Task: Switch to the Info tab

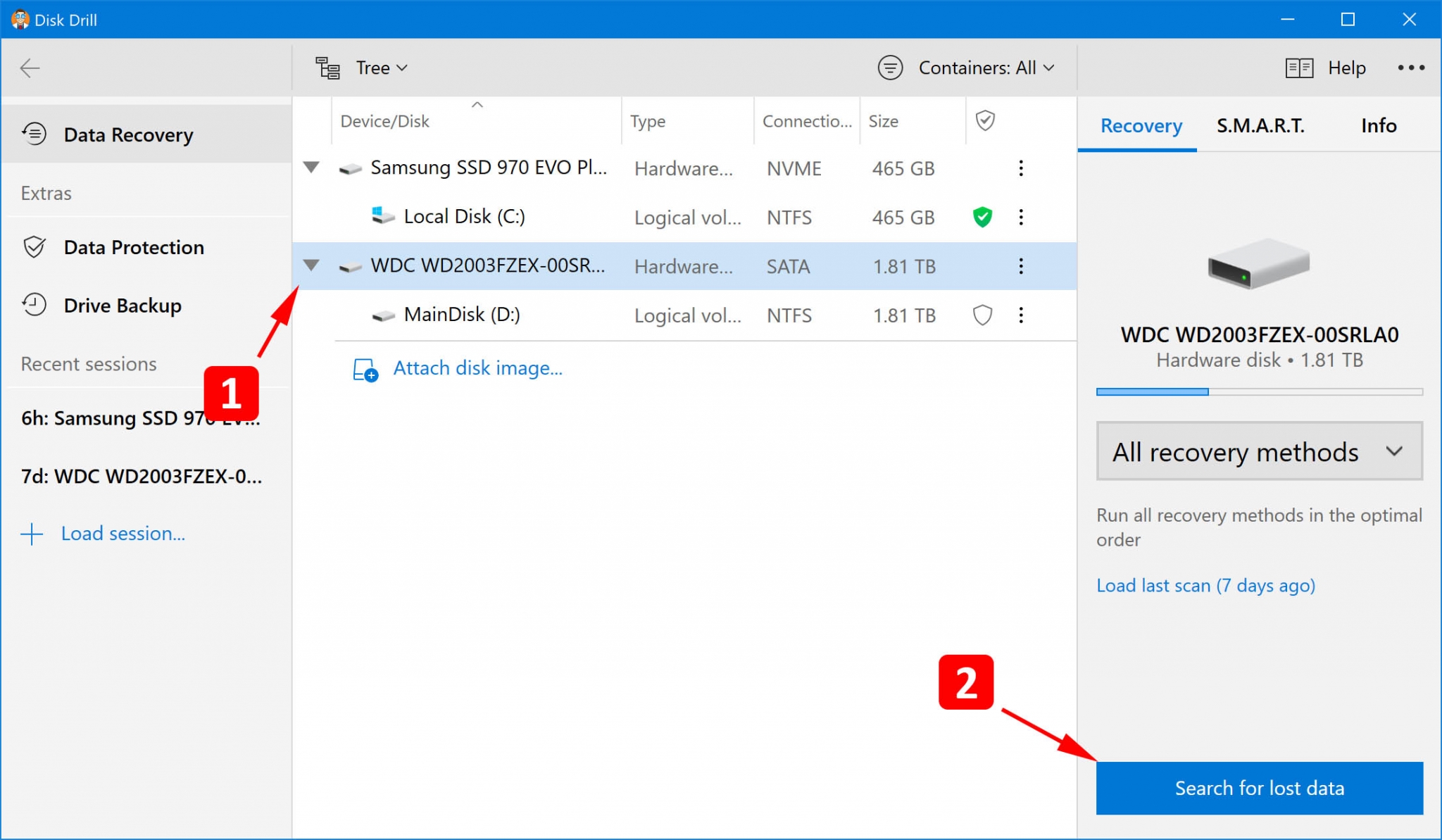Action: pyautogui.click(x=1379, y=126)
